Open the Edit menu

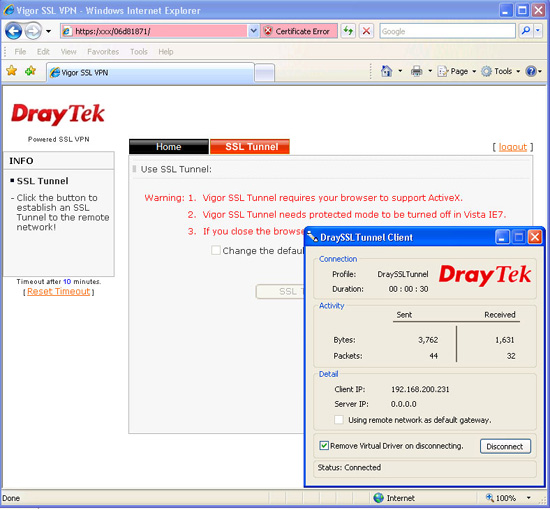point(43,52)
